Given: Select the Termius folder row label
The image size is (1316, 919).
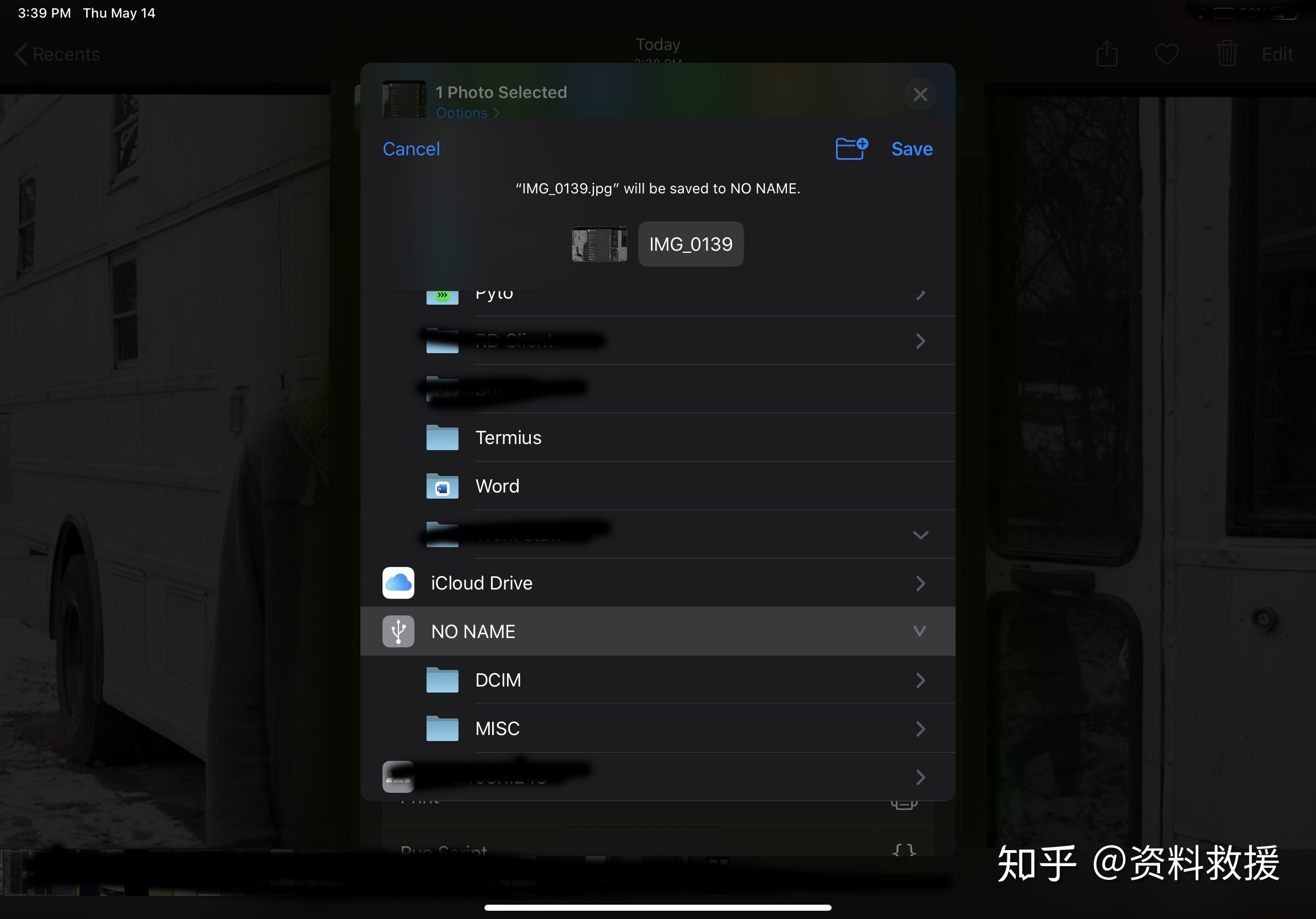Looking at the screenshot, I should click(508, 437).
